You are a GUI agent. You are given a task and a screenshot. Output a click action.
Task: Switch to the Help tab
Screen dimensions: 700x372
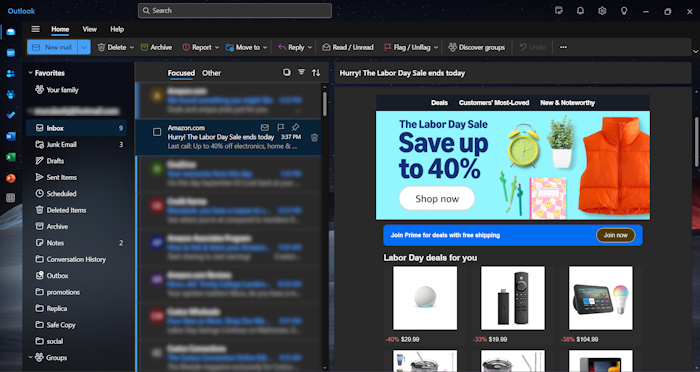(117, 29)
